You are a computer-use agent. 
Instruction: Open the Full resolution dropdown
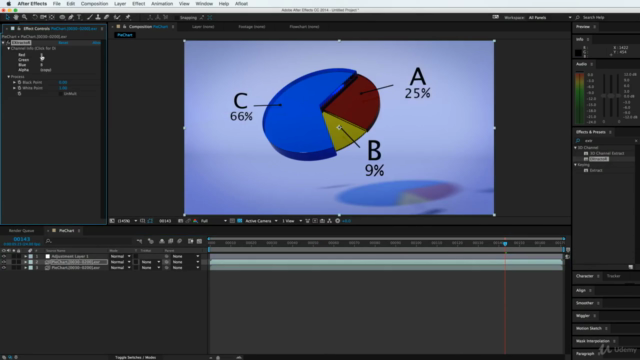pyautogui.click(x=213, y=221)
